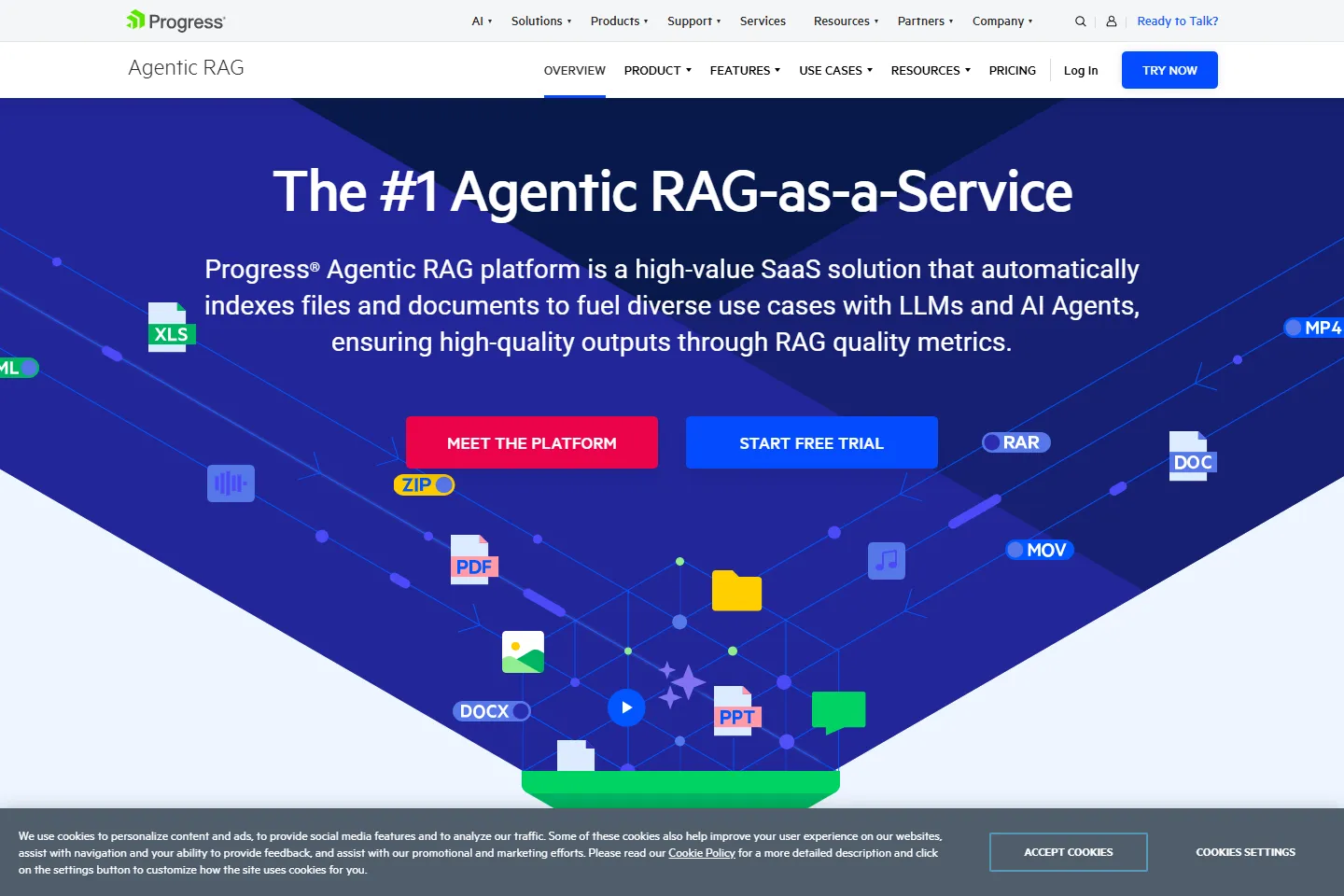Accept cookies in the banner
This screenshot has height=896, width=1344.
pos(1069,852)
